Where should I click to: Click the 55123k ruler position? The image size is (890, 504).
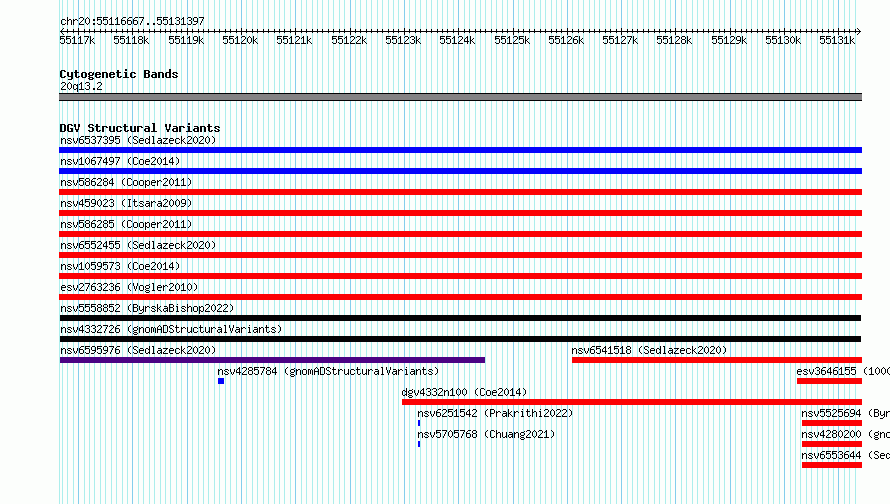pos(403,40)
